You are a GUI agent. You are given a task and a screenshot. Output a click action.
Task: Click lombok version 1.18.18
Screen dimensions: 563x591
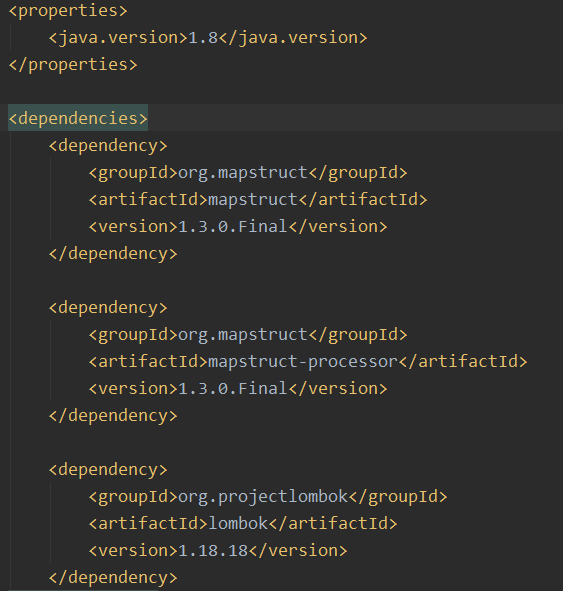pyautogui.click(x=213, y=550)
